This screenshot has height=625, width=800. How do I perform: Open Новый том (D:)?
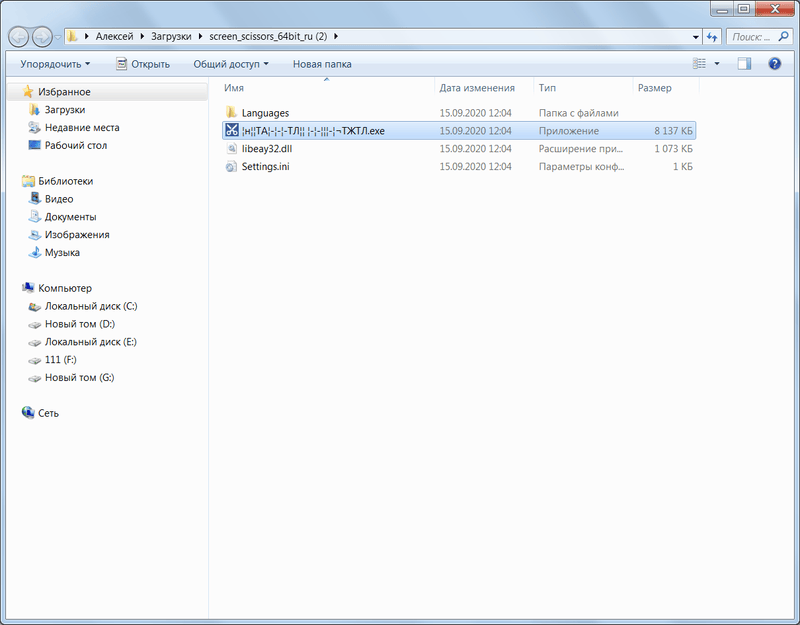click(x=80, y=324)
